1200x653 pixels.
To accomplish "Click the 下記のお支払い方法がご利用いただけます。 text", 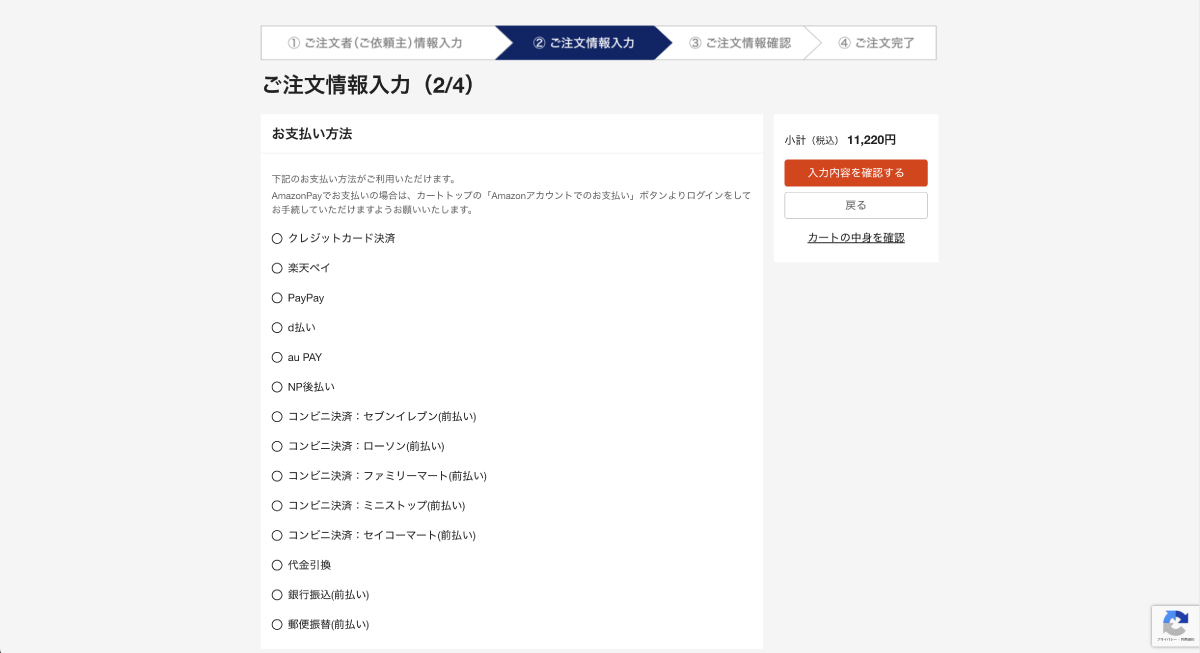I will pyautogui.click(x=364, y=179).
